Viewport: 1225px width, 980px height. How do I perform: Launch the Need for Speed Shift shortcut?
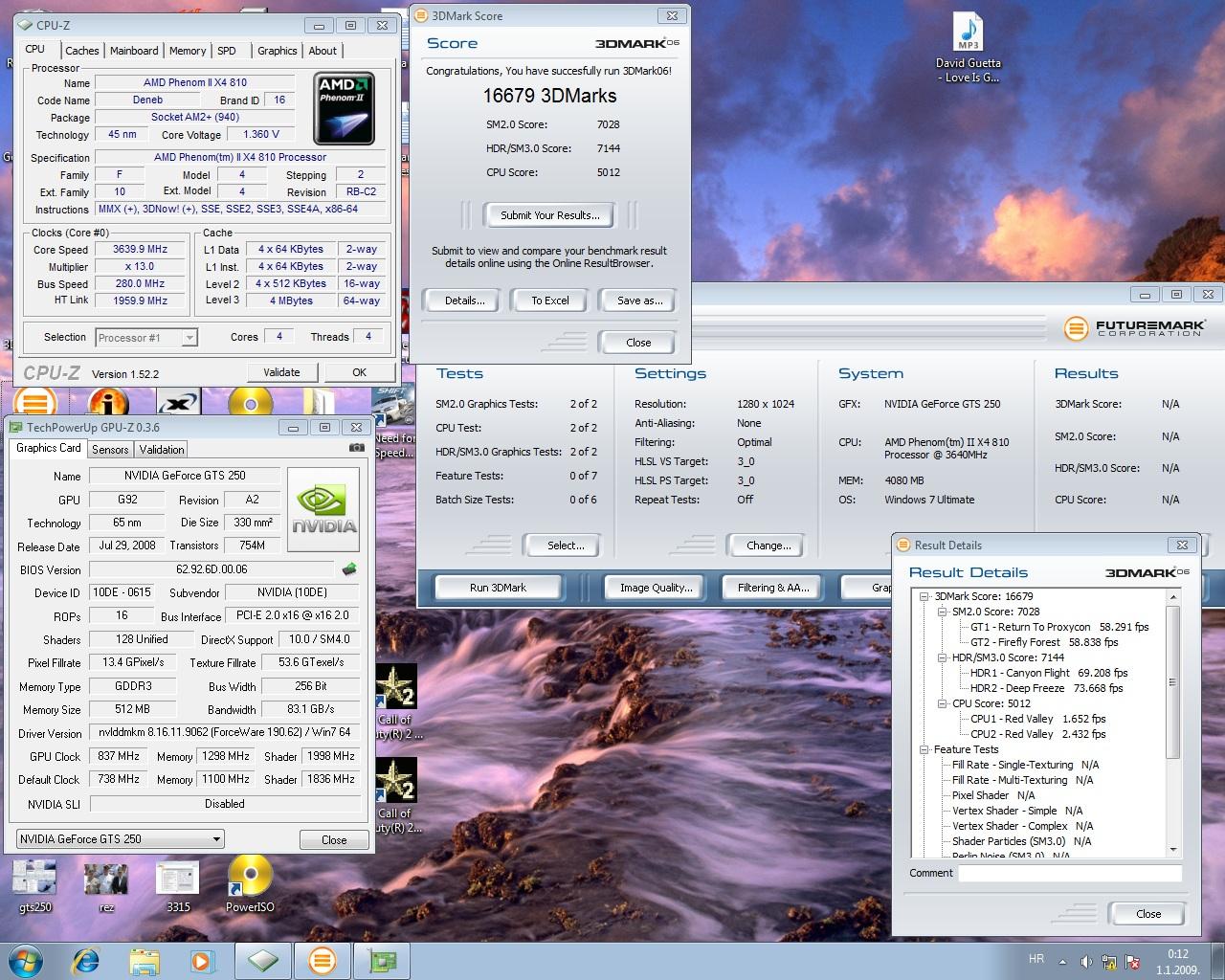393,421
